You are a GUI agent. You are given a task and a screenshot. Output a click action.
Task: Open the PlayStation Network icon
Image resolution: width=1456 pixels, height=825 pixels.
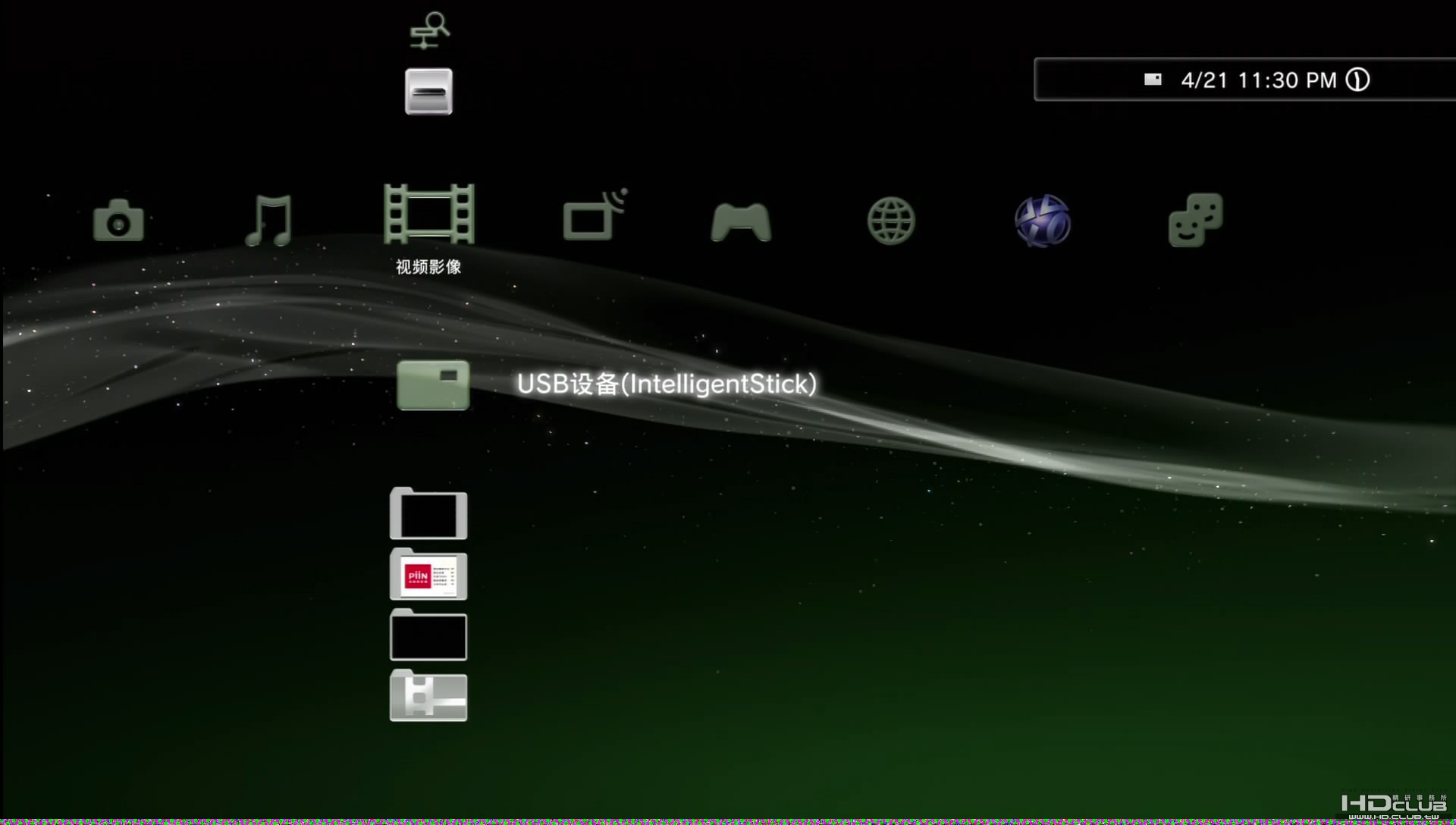click(1043, 221)
